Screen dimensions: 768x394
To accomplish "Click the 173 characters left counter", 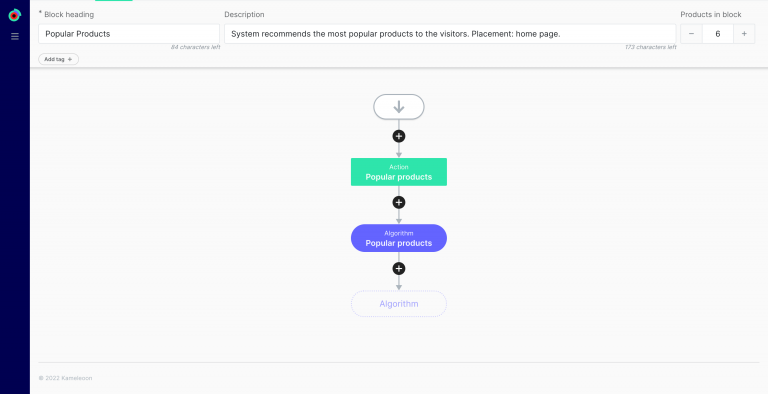I will point(650,48).
